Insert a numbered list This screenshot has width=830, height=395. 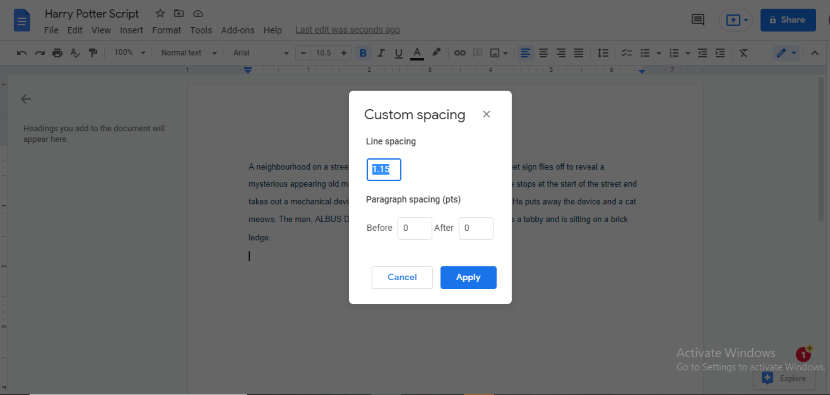674,53
